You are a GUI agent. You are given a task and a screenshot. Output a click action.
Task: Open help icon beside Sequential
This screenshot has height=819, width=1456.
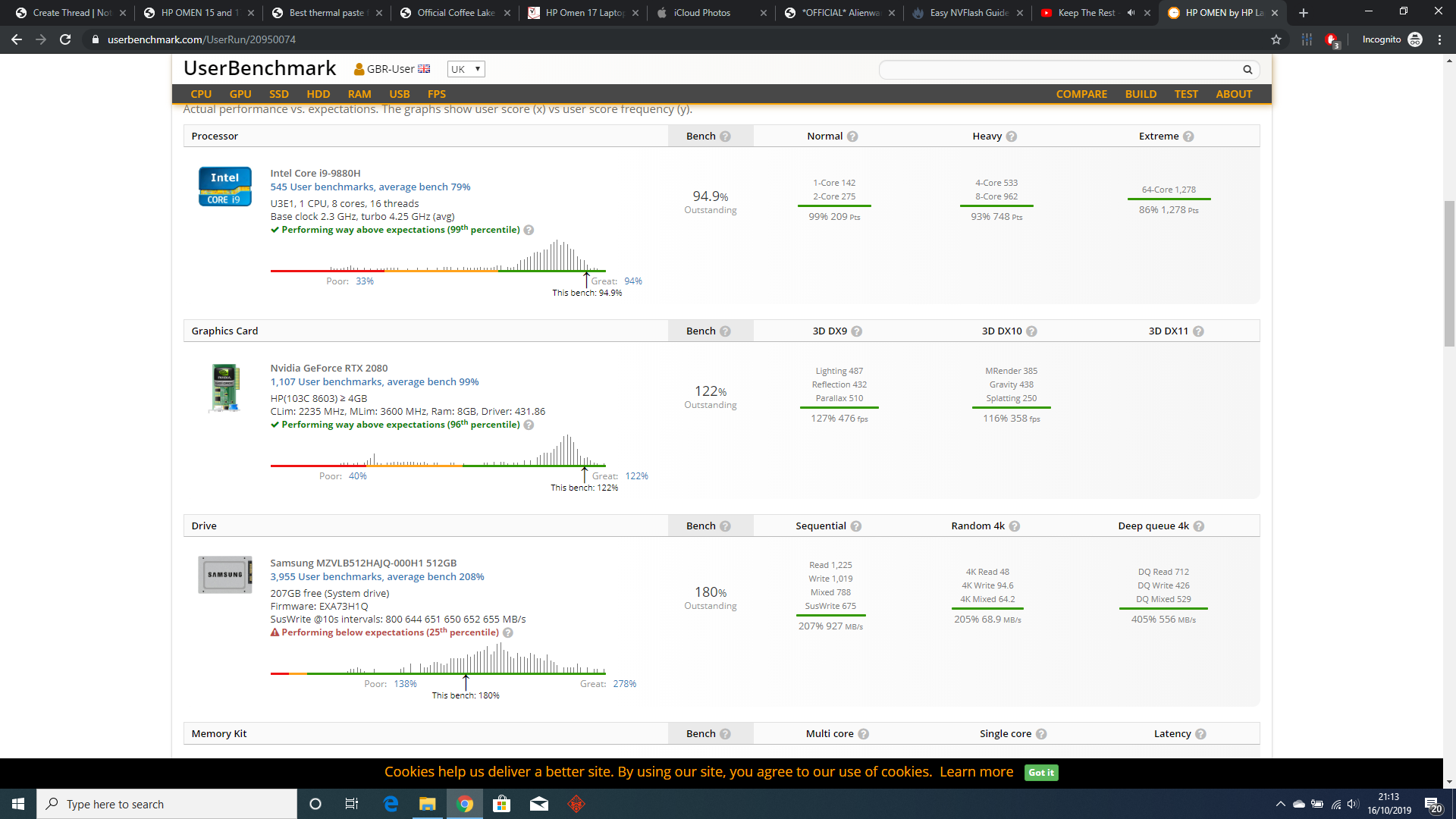point(856,526)
